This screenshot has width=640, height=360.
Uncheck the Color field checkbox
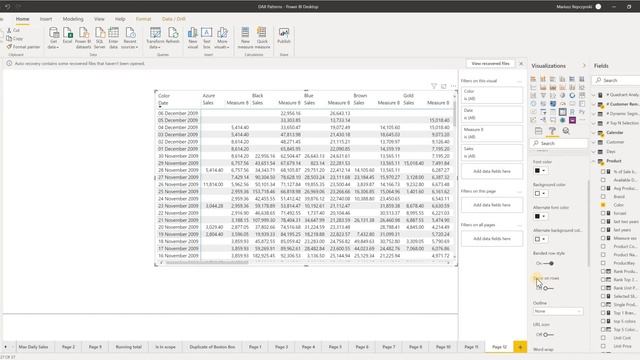click(x=603, y=205)
